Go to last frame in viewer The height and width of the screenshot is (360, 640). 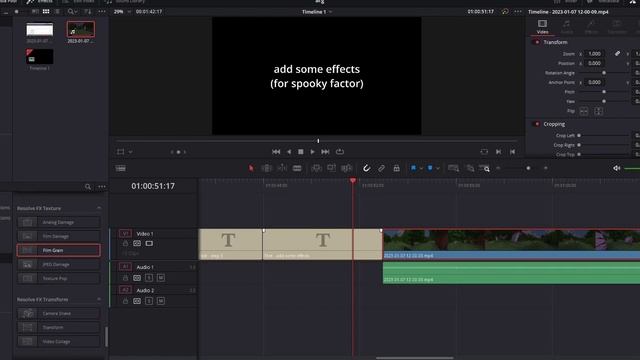[325, 152]
